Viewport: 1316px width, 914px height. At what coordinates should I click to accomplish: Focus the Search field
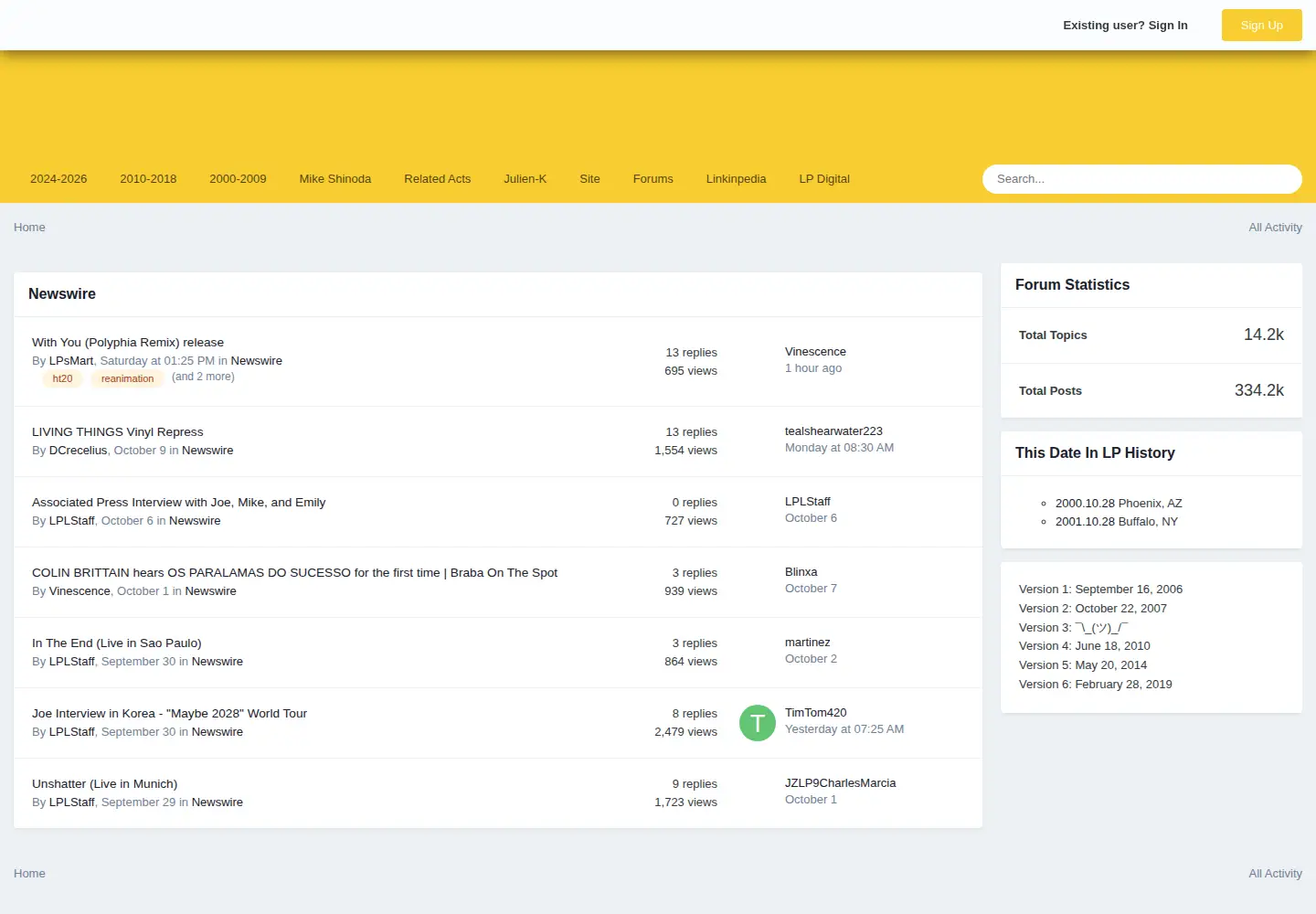tap(1142, 179)
